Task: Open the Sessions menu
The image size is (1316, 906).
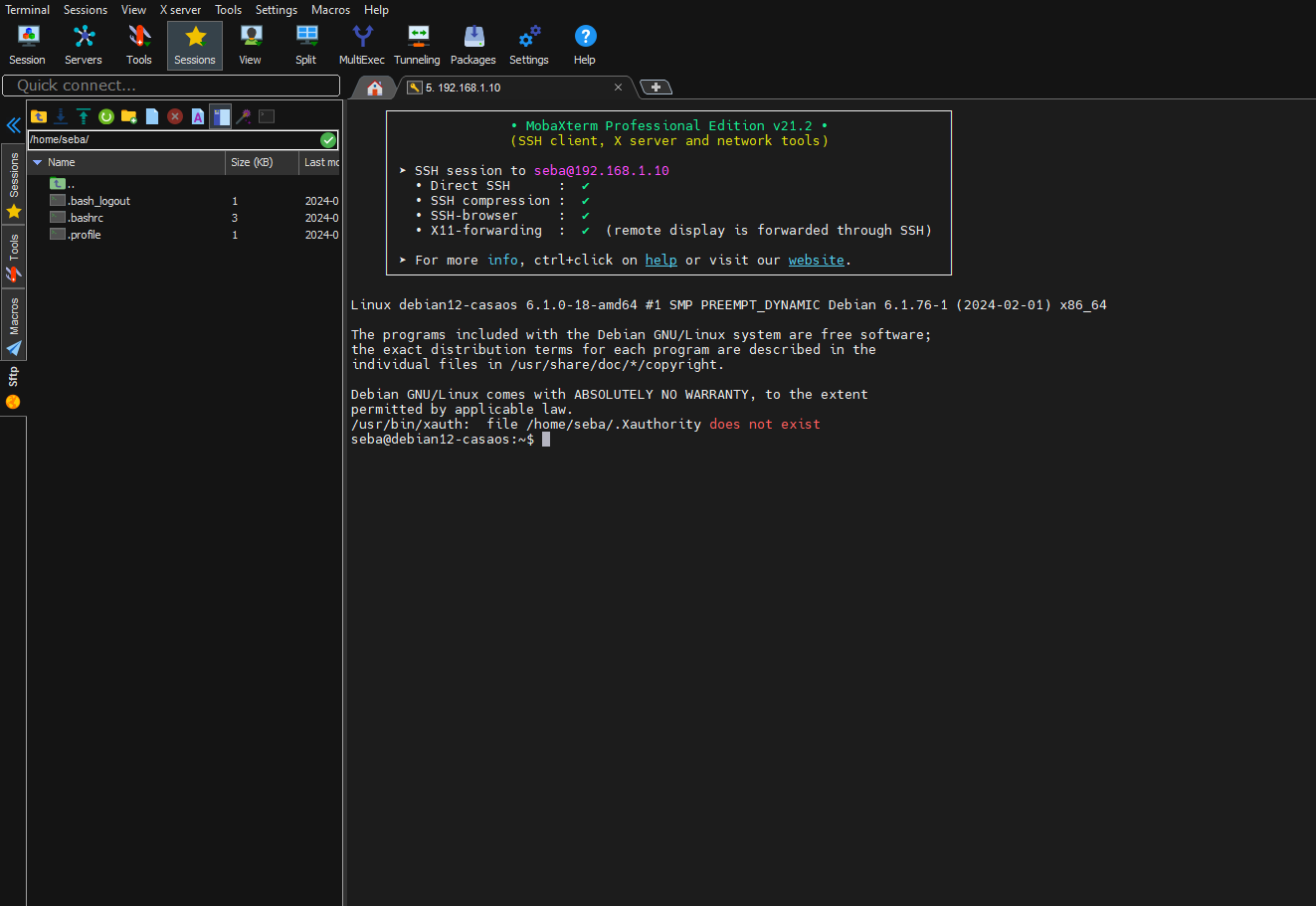Action: (86, 10)
